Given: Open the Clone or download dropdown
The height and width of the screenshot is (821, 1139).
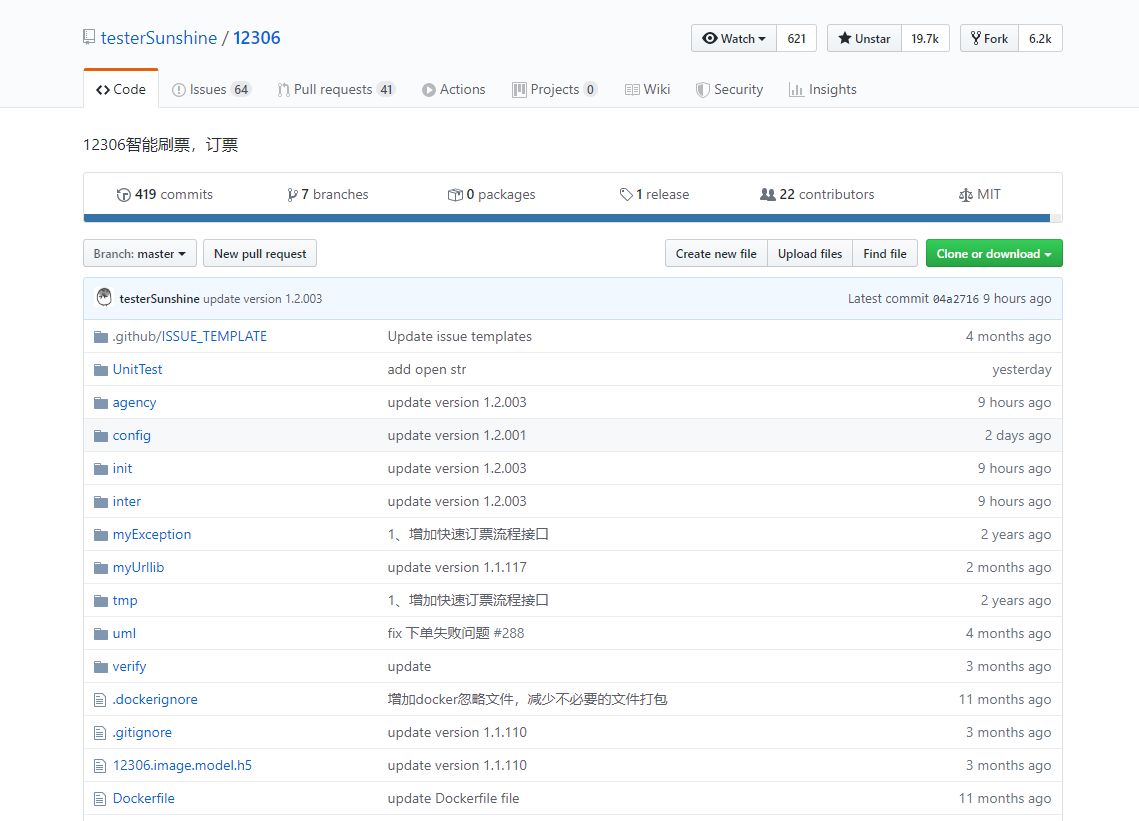Looking at the screenshot, I should point(993,254).
